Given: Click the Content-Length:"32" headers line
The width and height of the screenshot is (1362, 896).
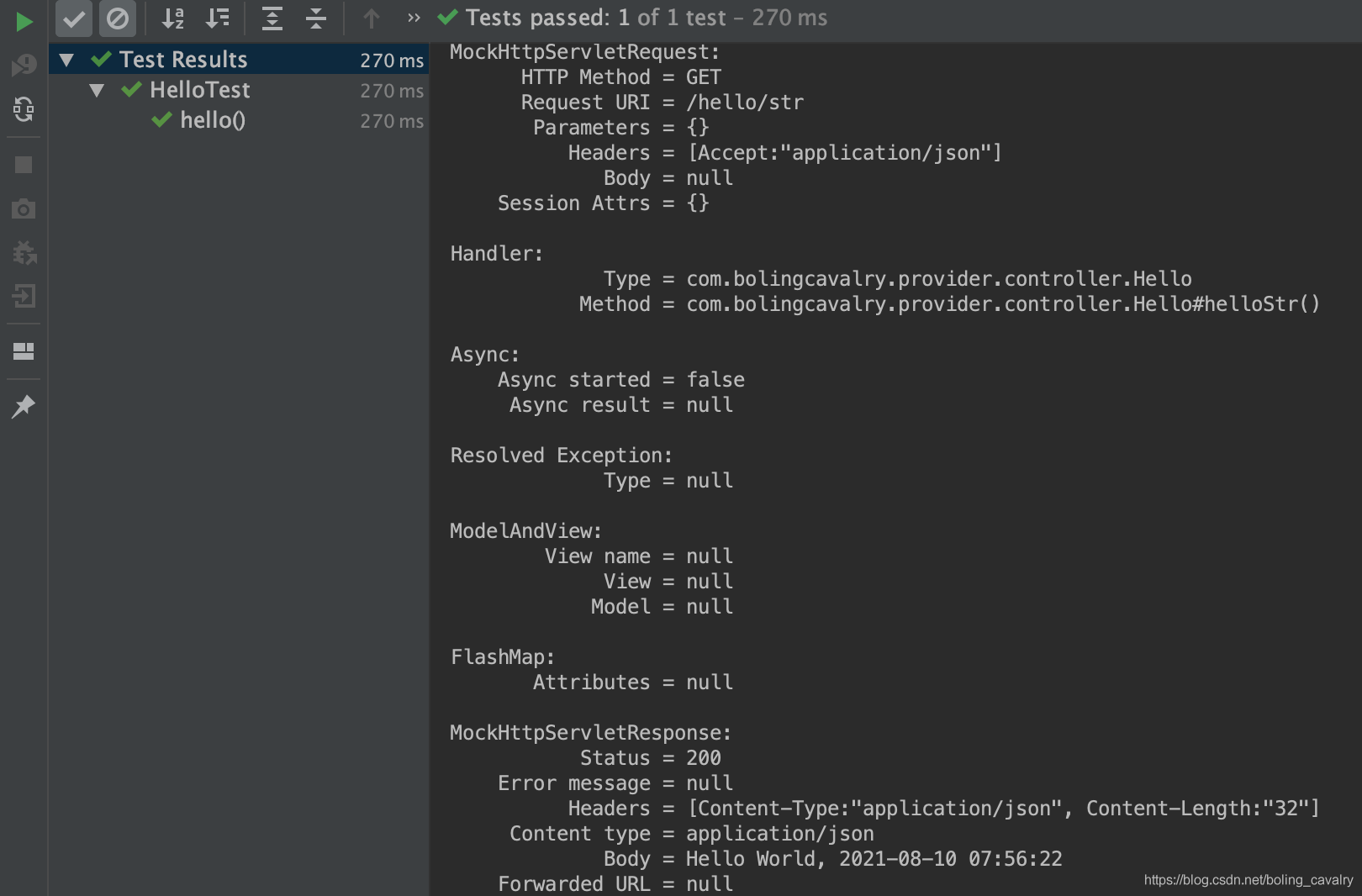Looking at the screenshot, I should (x=943, y=809).
